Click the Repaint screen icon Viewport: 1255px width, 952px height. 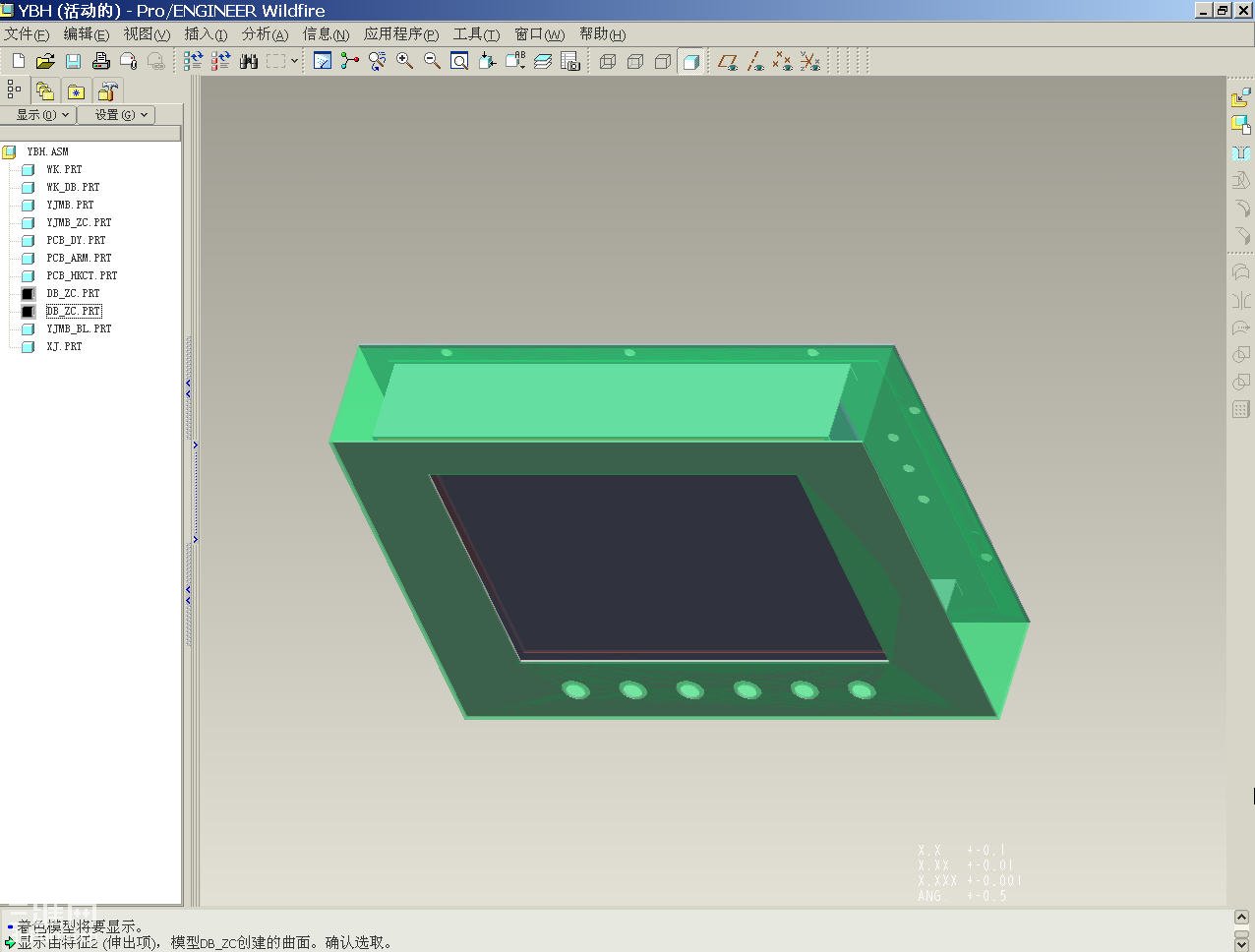323,61
